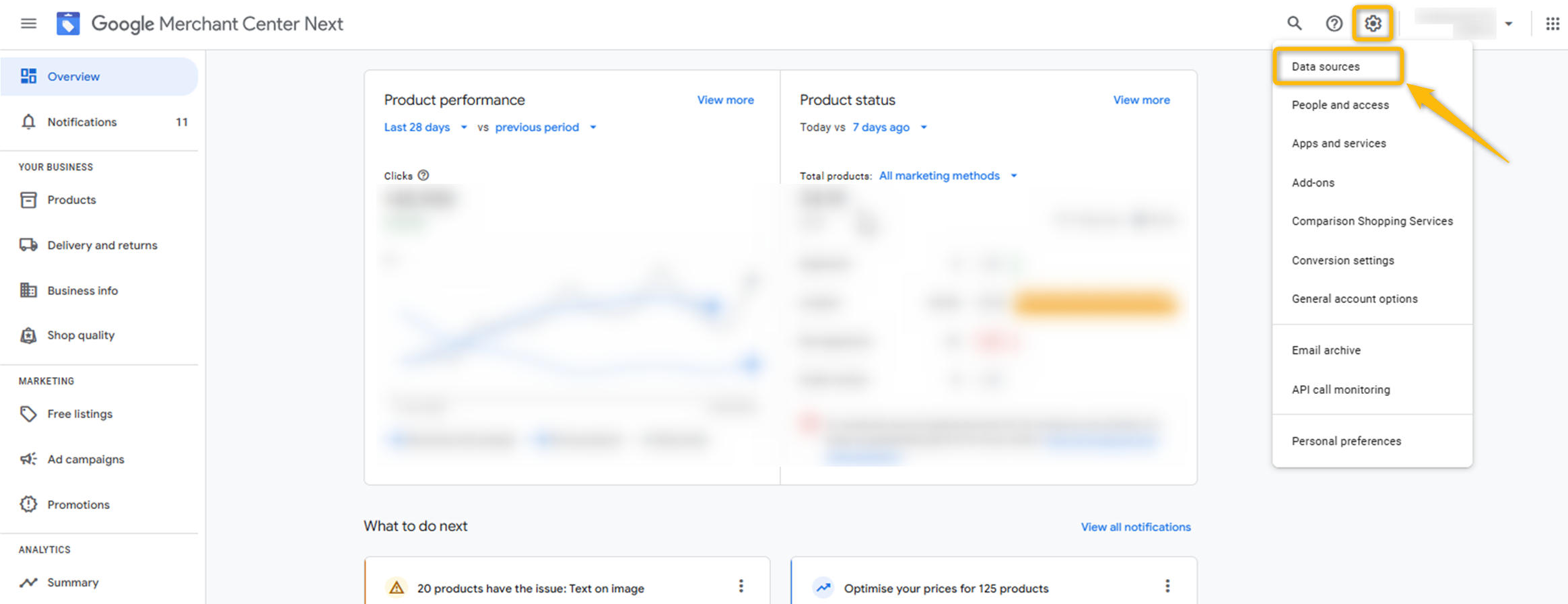
Task: Go to Products in the sidebar
Action: pos(71,200)
